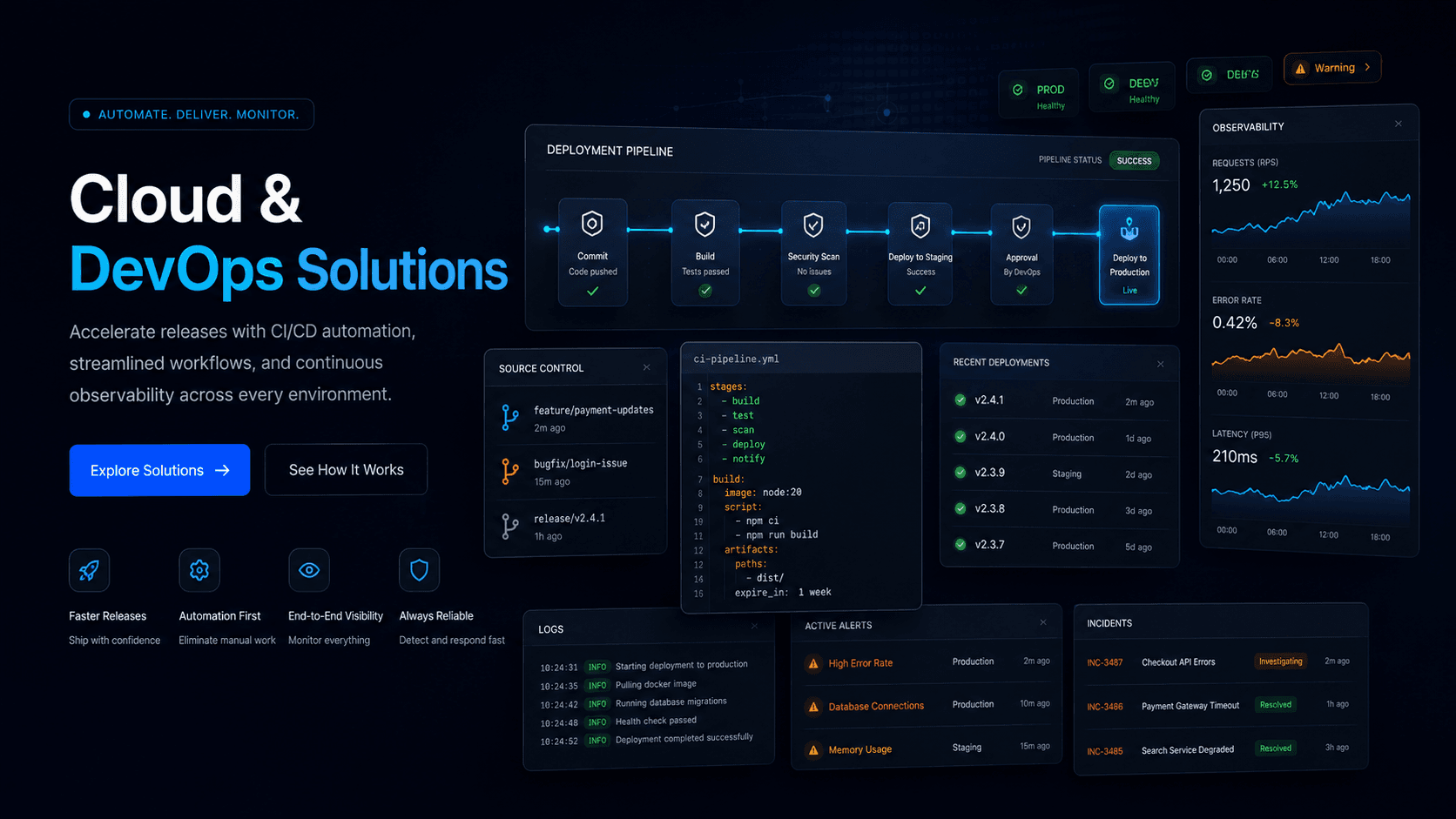Click the green check next to v2.3.8
1456x819 pixels.
point(961,508)
